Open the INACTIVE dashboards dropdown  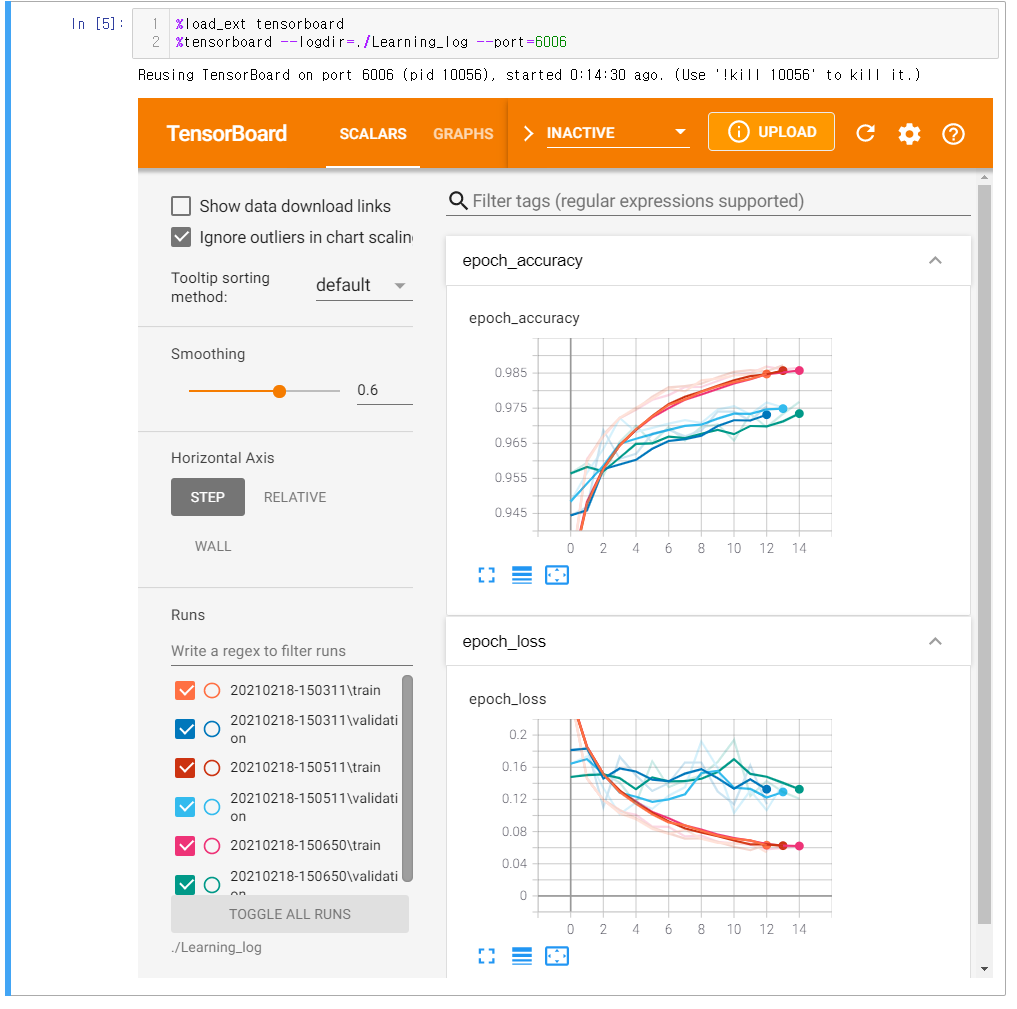[617, 133]
